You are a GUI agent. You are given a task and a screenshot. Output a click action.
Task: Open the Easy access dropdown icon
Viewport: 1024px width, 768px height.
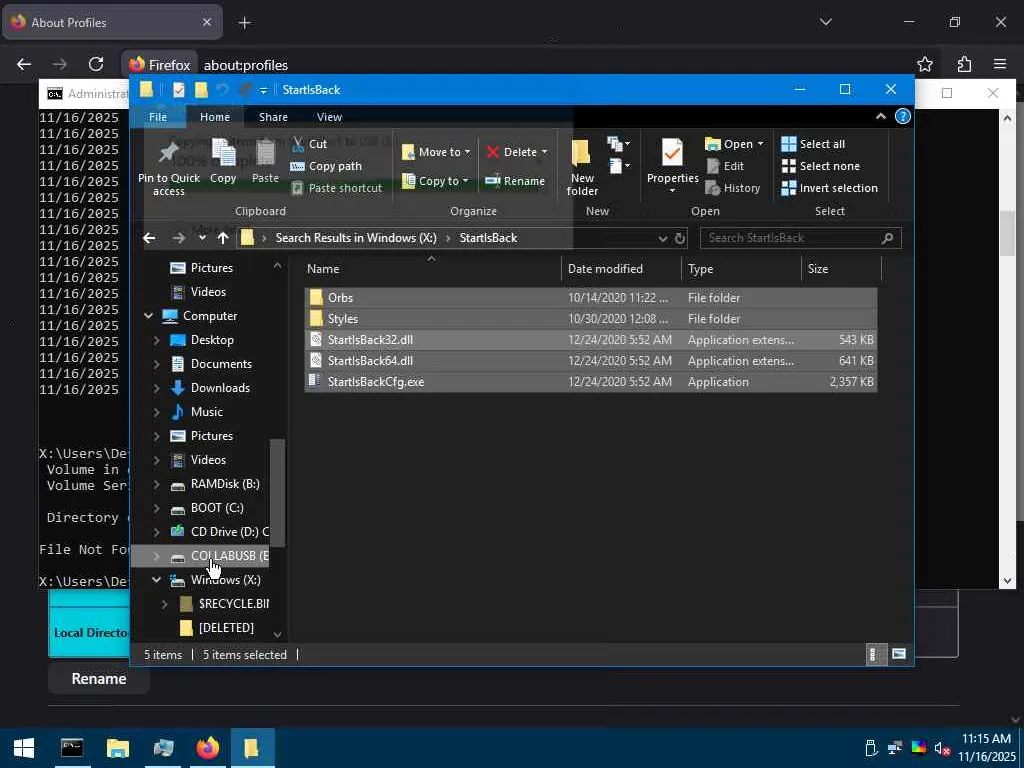tap(618, 166)
